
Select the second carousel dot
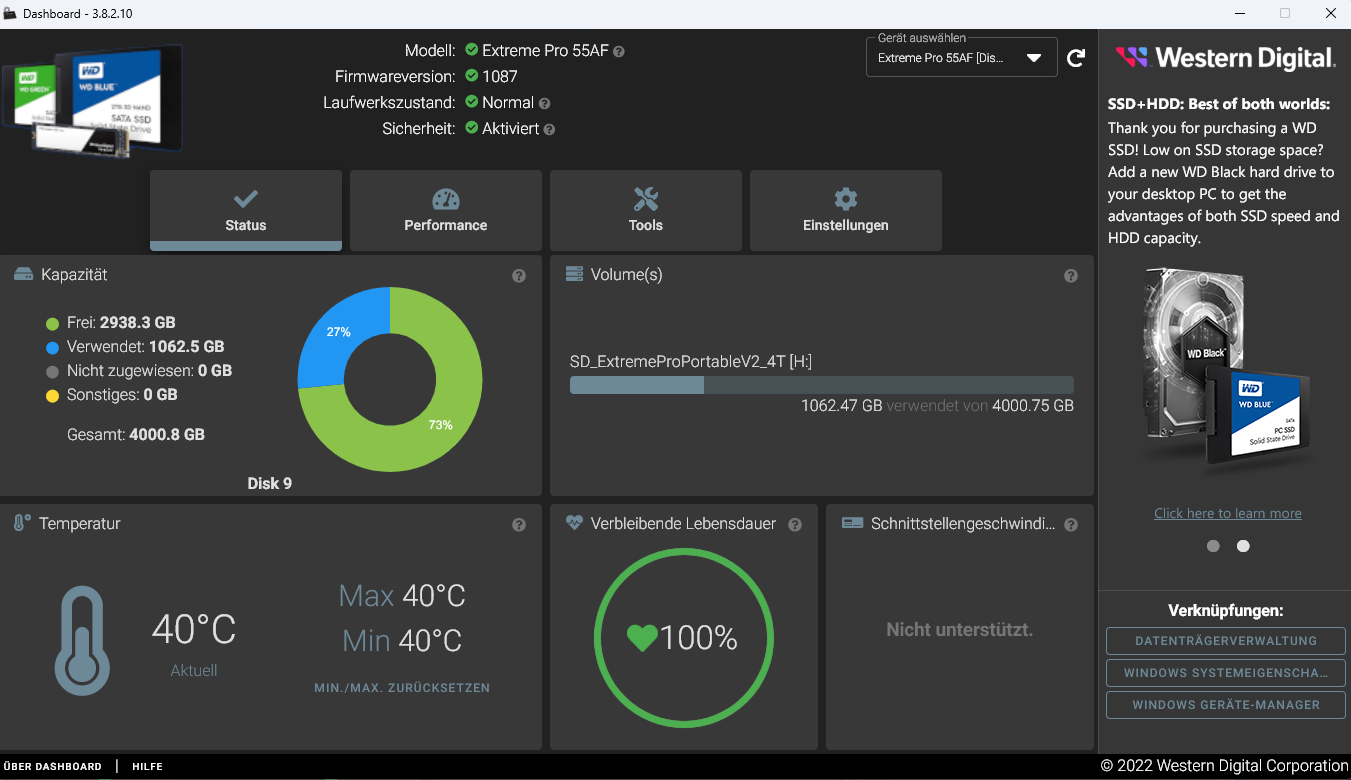pos(1243,546)
